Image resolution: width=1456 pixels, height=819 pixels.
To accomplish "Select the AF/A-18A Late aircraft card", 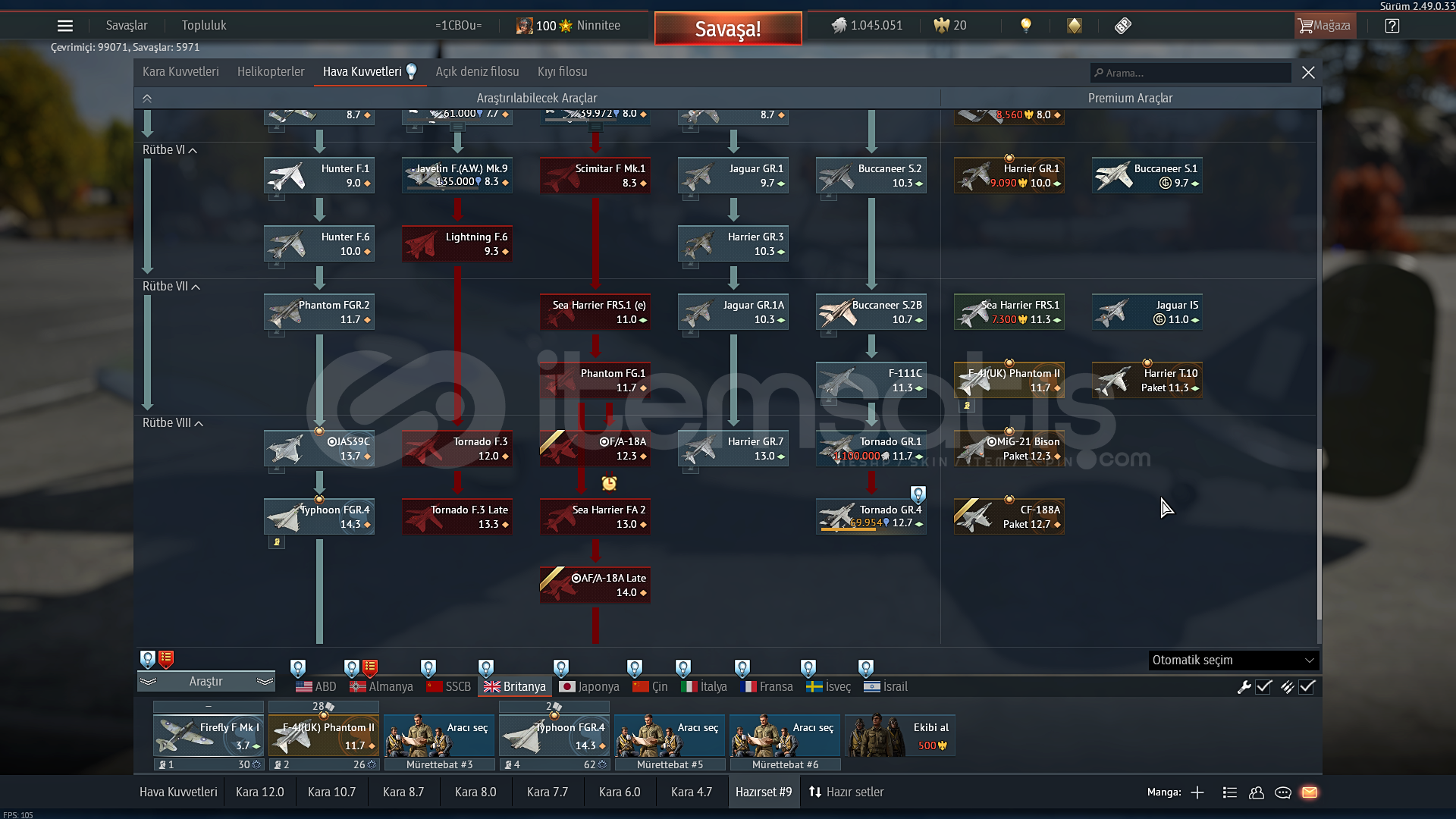I will [595, 585].
